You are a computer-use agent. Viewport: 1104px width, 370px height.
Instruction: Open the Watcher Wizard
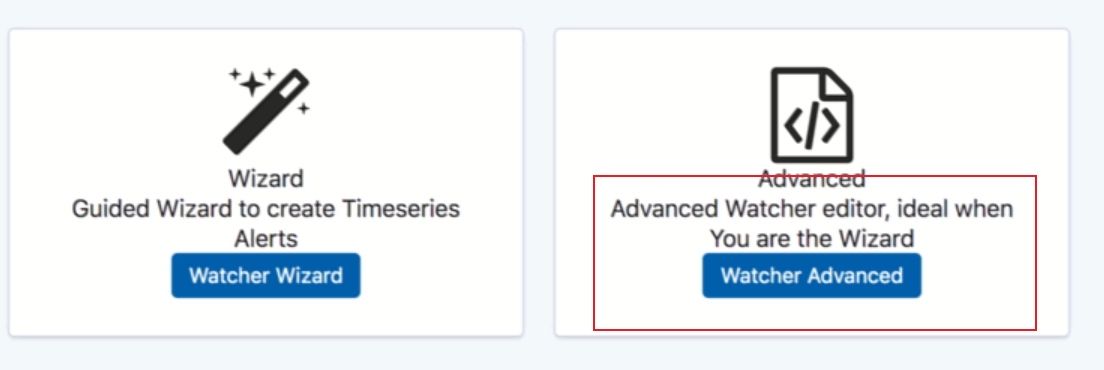click(265, 275)
